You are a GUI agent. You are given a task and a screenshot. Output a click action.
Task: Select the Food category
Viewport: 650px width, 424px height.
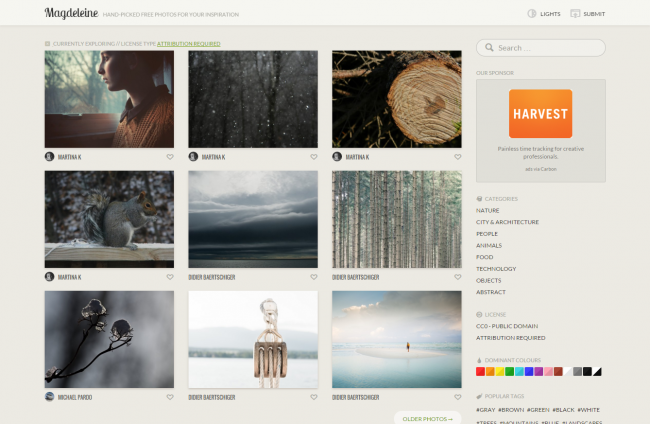(485, 257)
